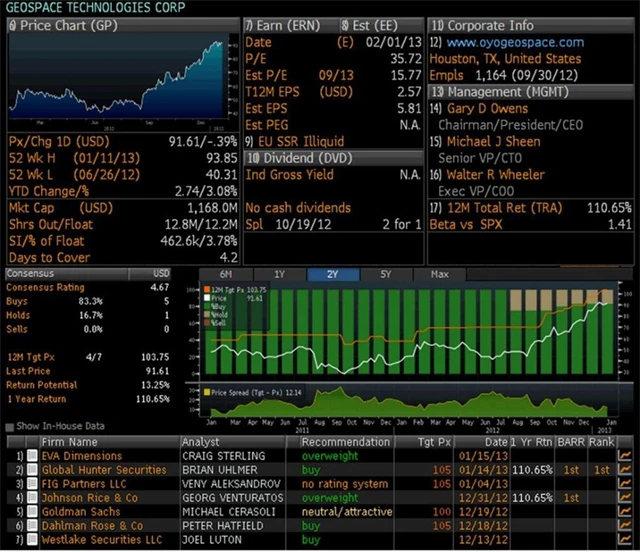Sort analyst table by Tgt Px column
640x552 pixels.
[434, 441]
